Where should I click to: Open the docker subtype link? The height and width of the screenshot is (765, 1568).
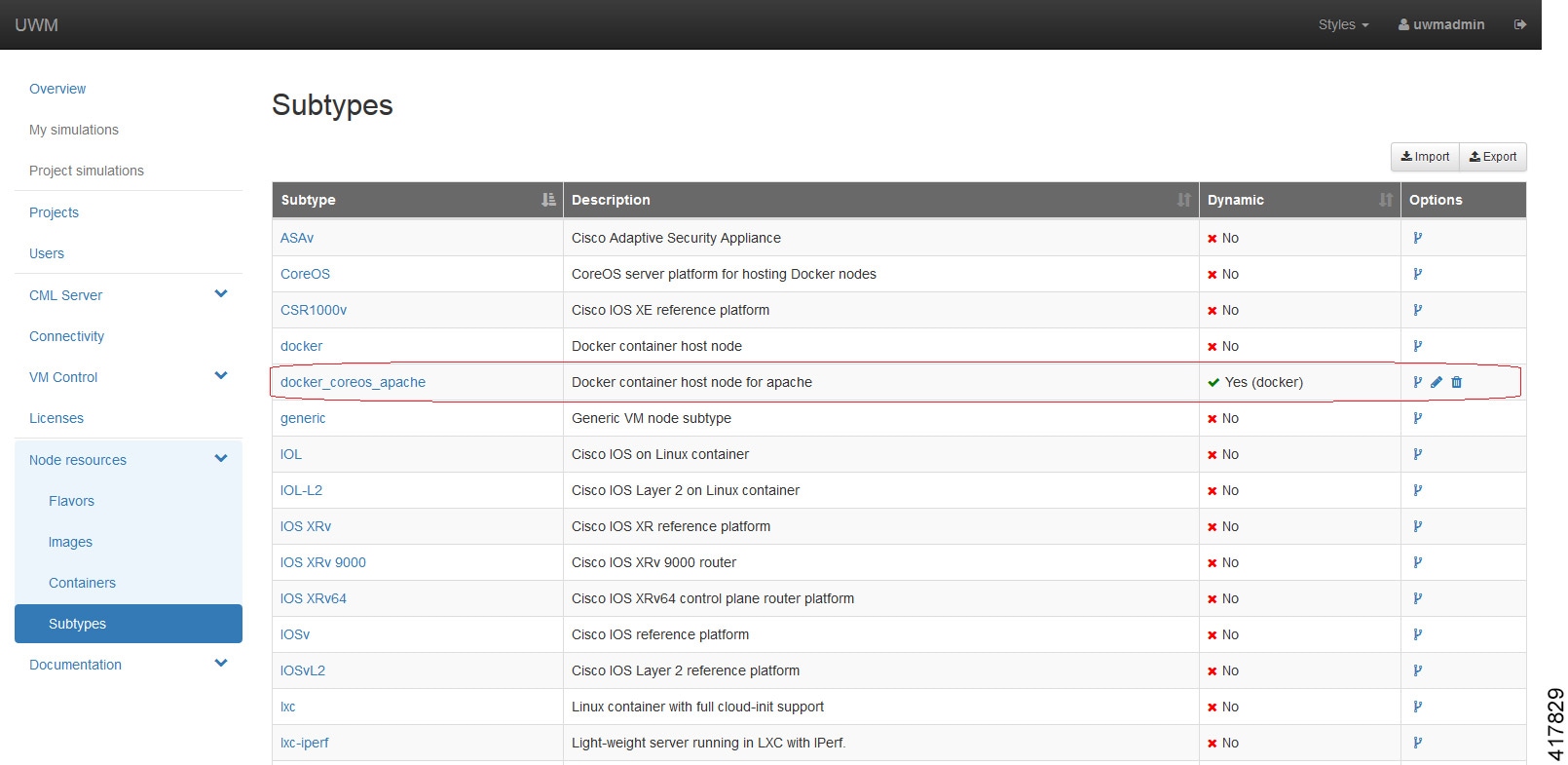coord(301,346)
